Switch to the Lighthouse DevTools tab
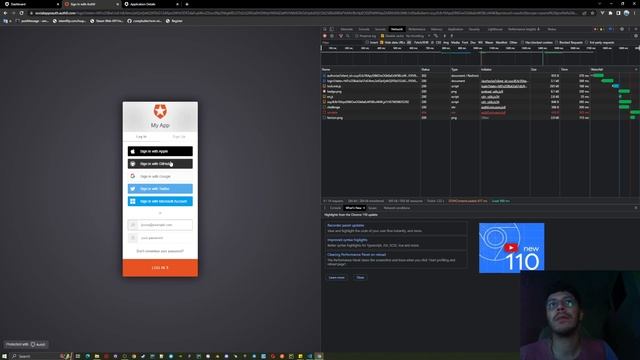The image size is (640, 360). [x=495, y=29]
